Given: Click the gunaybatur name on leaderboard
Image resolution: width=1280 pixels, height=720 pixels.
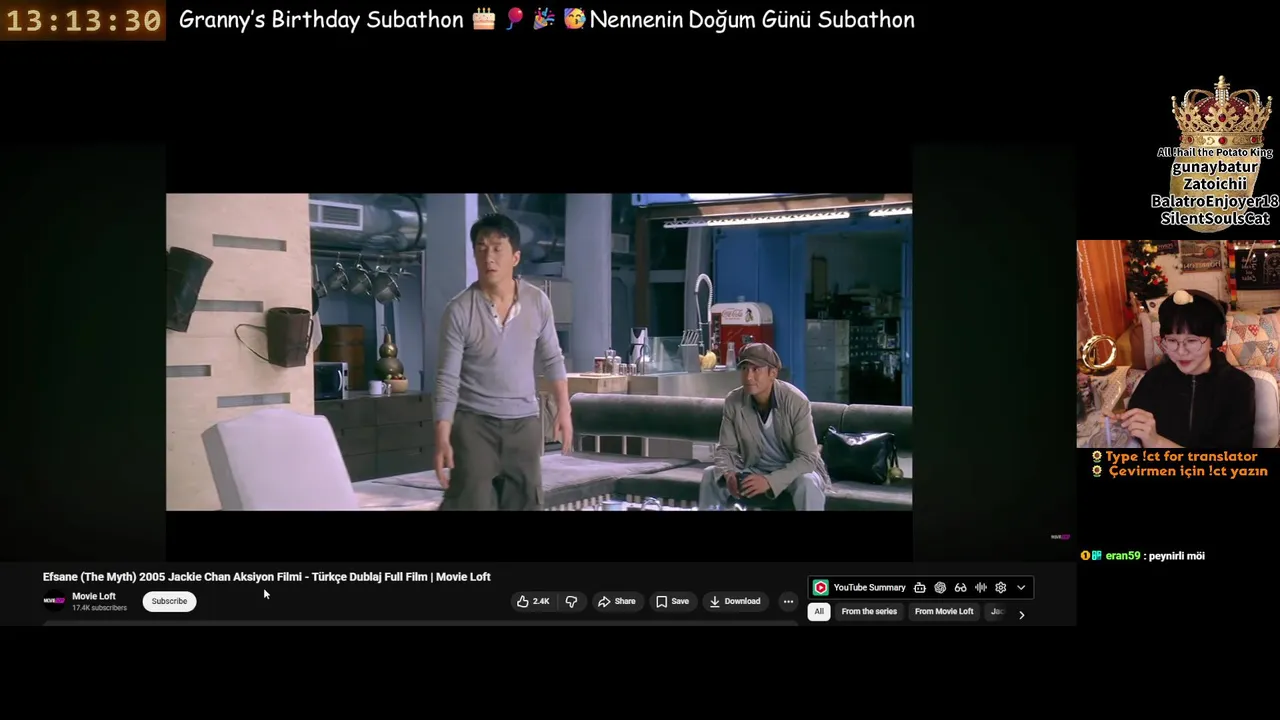Looking at the screenshot, I should (x=1215, y=168).
